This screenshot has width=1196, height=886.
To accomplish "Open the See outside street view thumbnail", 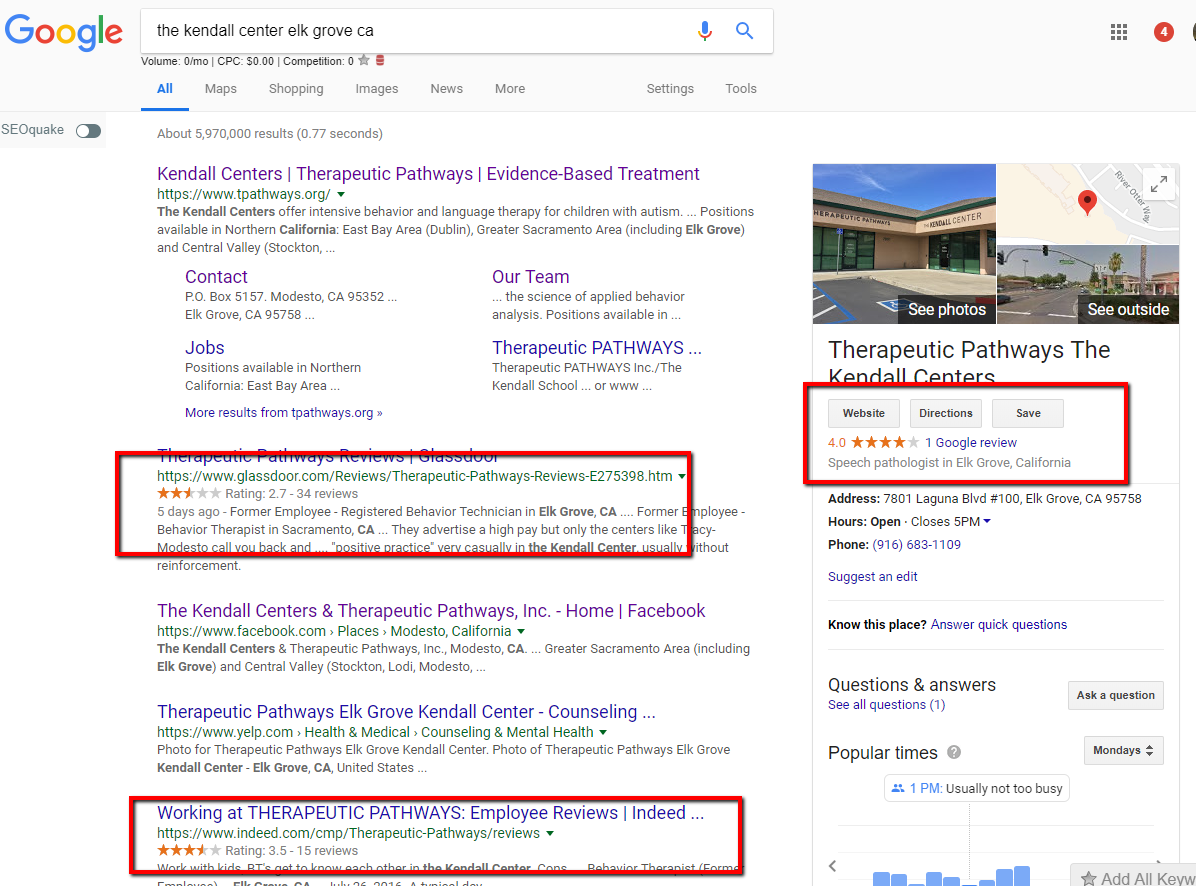I will 1088,284.
